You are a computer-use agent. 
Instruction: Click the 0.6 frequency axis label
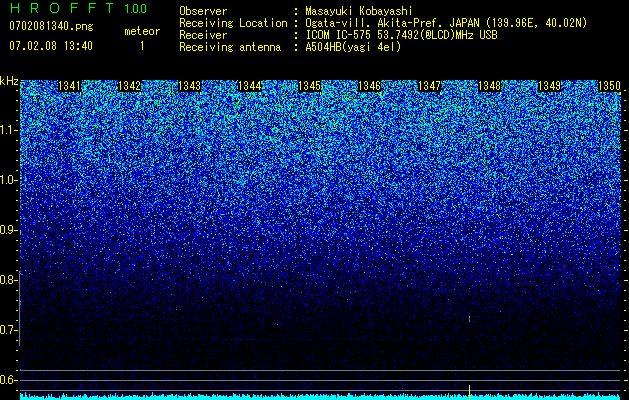(x=8, y=380)
